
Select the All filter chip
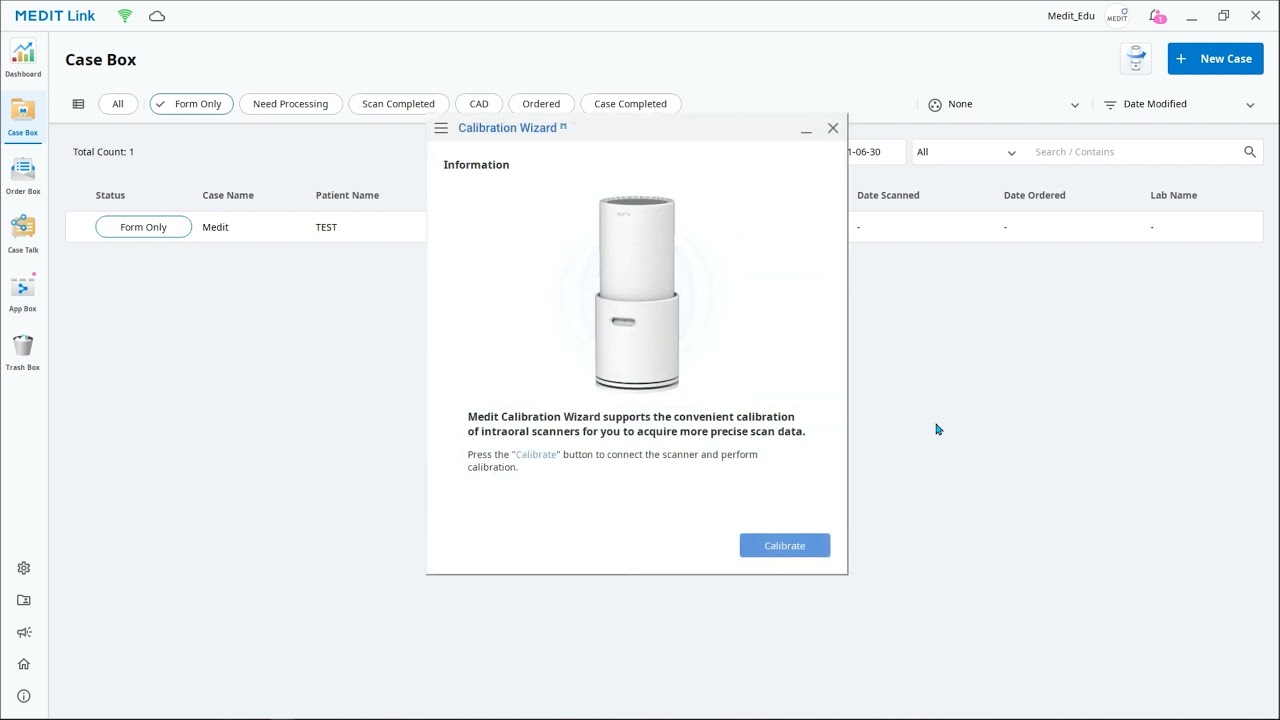click(118, 104)
